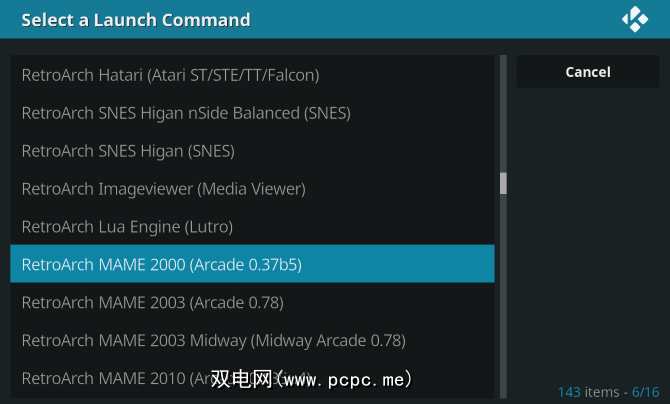The height and width of the screenshot is (404, 670).
Task: Select the RetroArch SNES Higan (SNES) entry
Action: pyautogui.click(x=128, y=151)
